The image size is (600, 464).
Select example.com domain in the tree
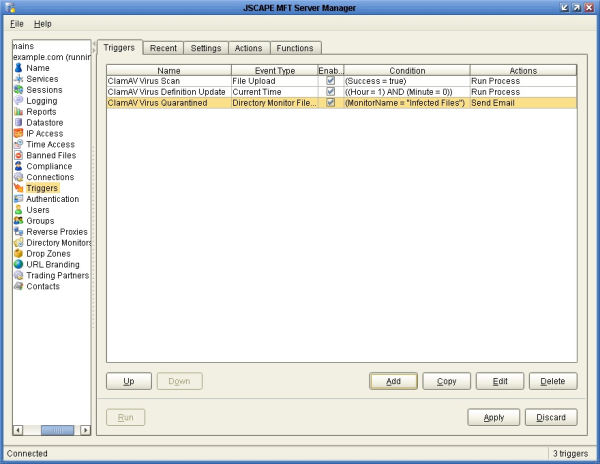(52, 57)
